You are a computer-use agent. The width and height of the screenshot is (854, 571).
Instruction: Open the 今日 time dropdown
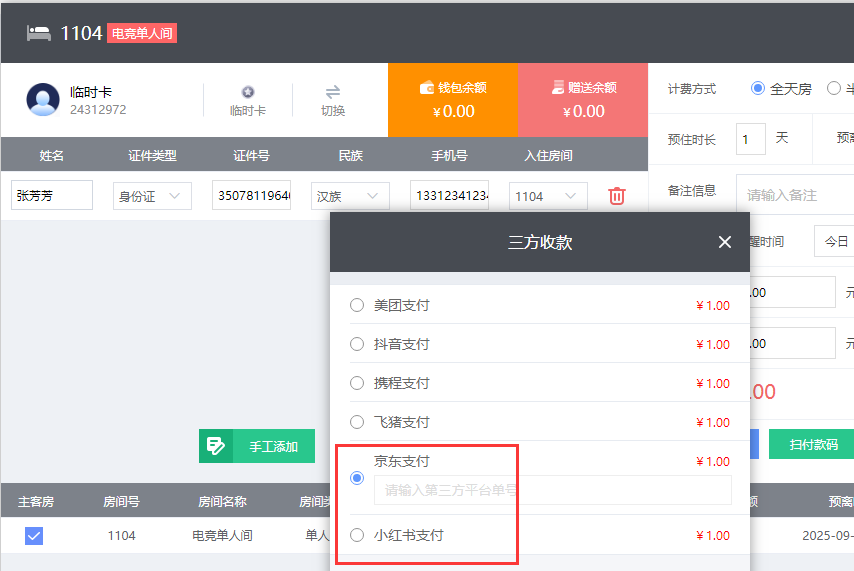834,241
